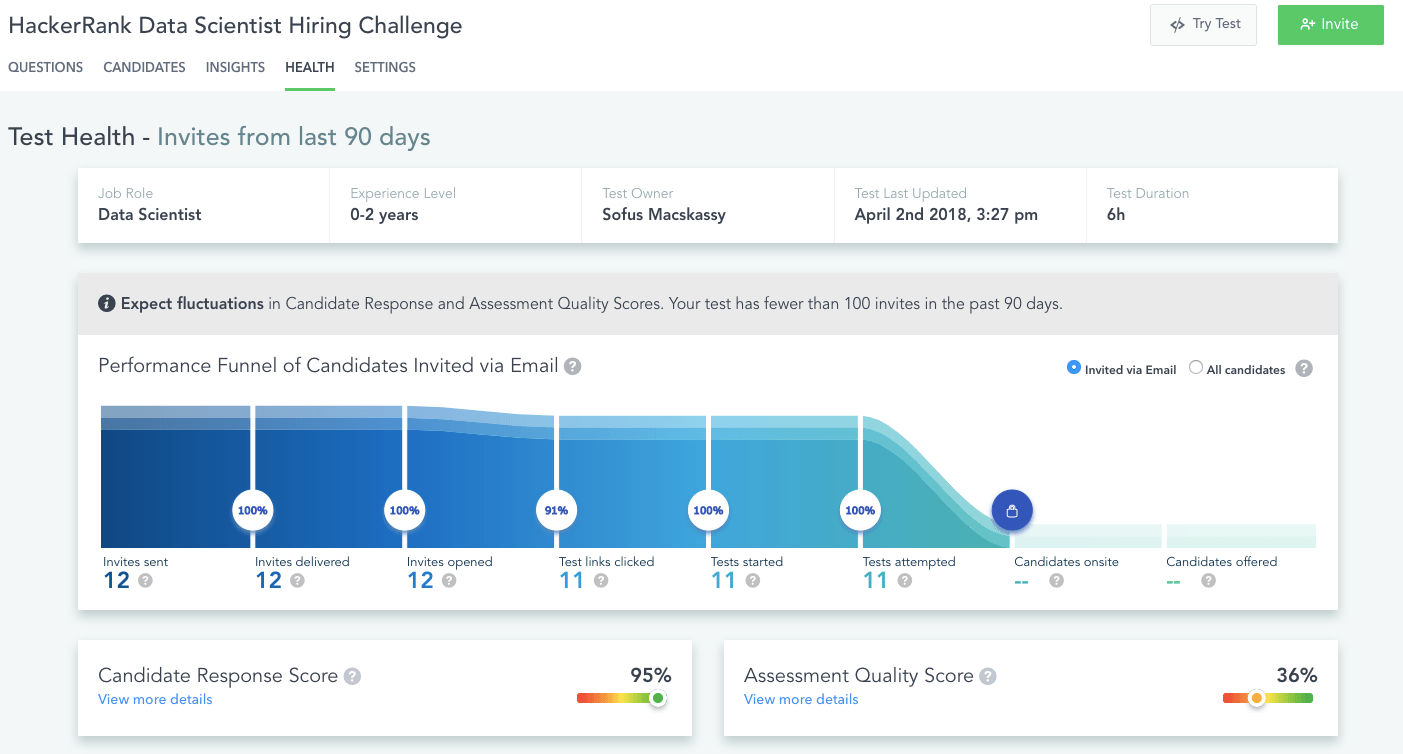1403x754 pixels.
Task: Click the 91% funnel conversion badge
Action: point(556,511)
